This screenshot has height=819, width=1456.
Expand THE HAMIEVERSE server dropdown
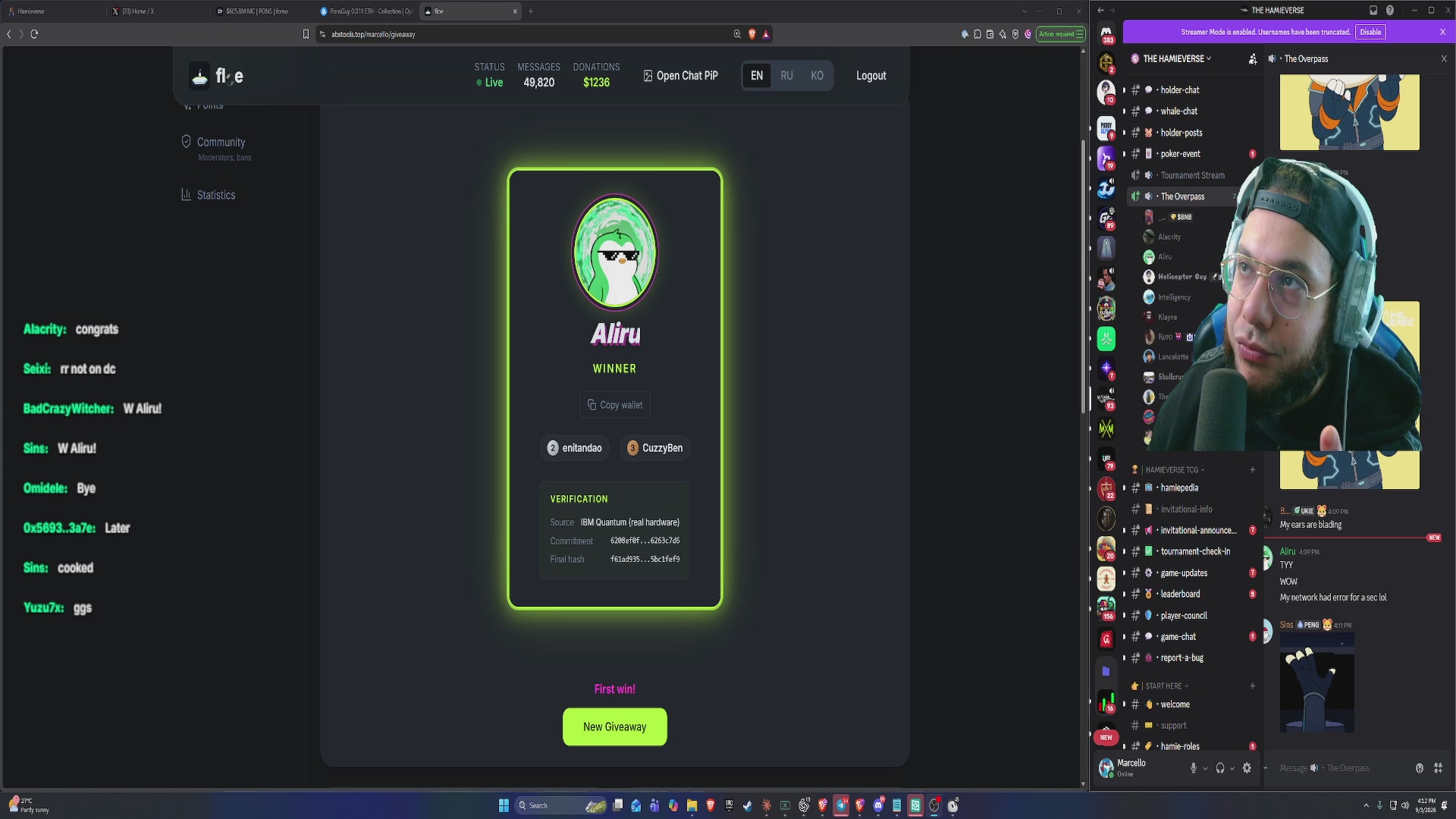(x=1176, y=58)
